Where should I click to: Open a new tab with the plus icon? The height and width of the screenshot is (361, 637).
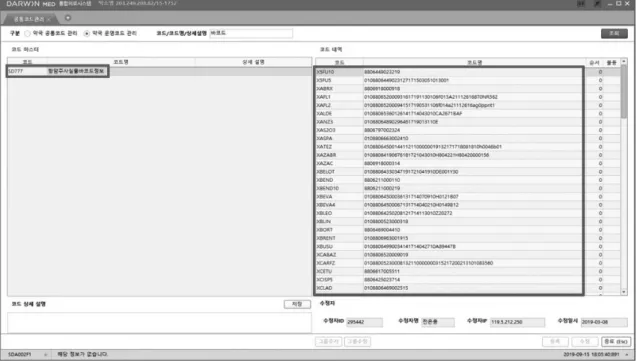coord(68,18)
